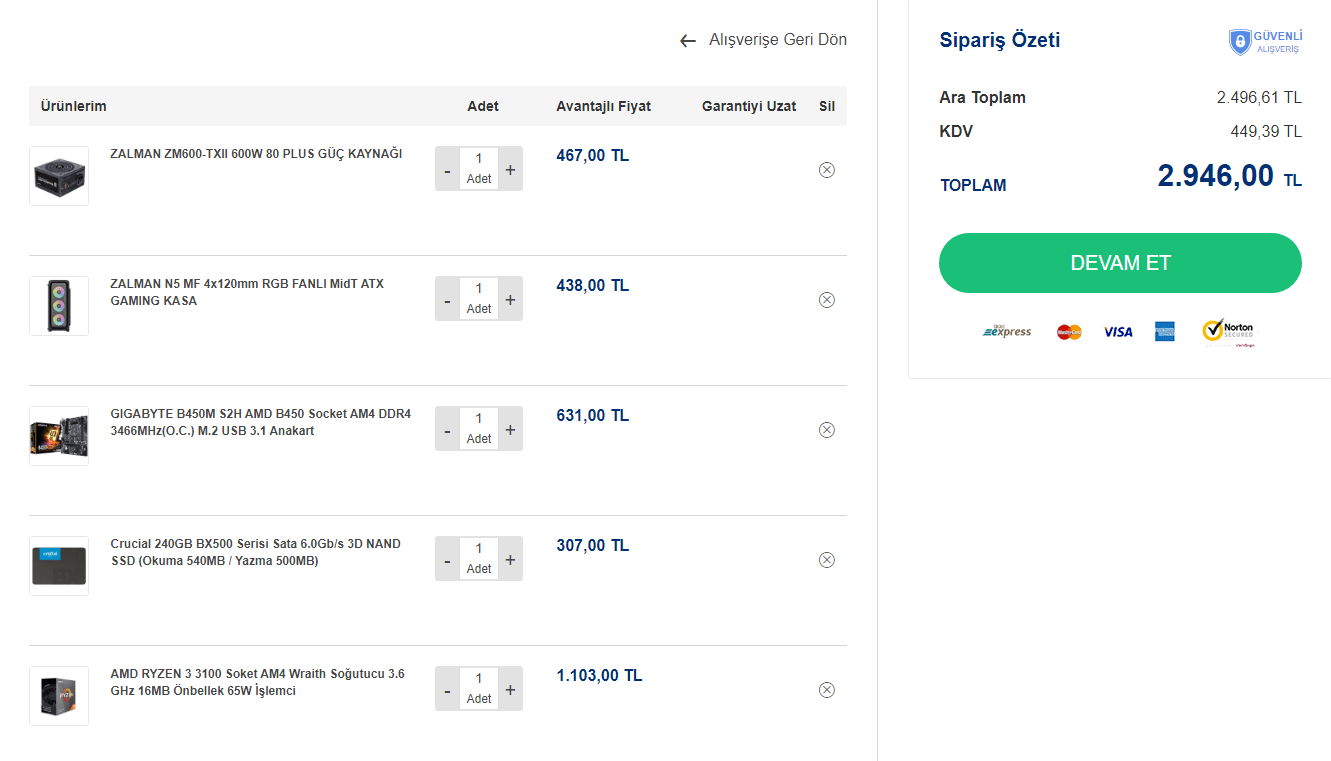
Task: Remove GIGABYTE B450M motherboard from cart
Action: click(x=826, y=430)
